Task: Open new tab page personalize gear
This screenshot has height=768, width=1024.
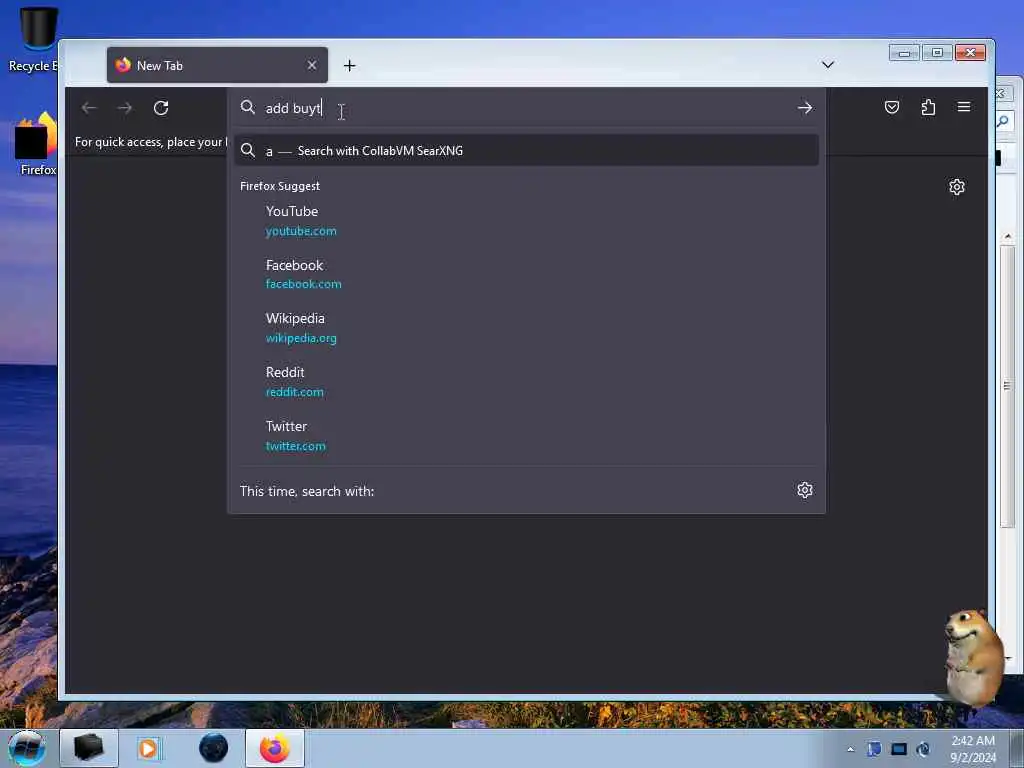Action: (x=957, y=187)
